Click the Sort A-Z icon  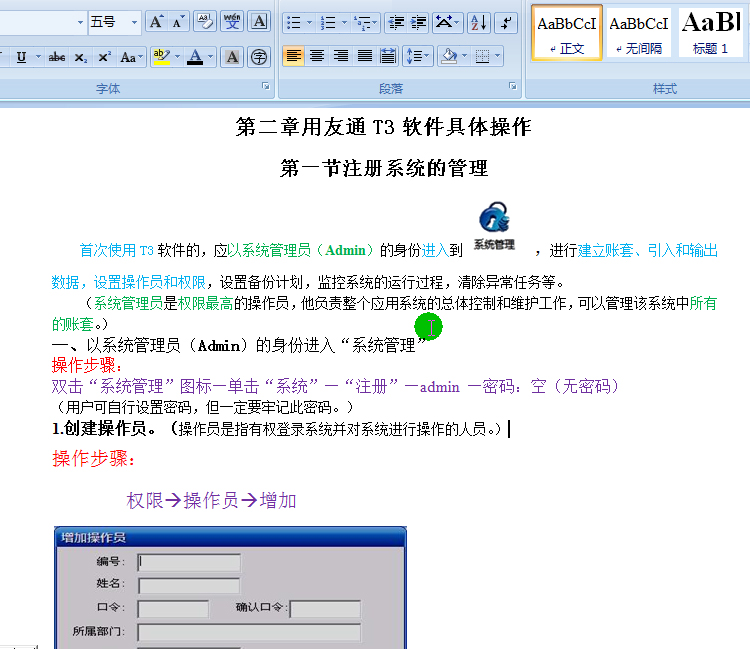(479, 22)
